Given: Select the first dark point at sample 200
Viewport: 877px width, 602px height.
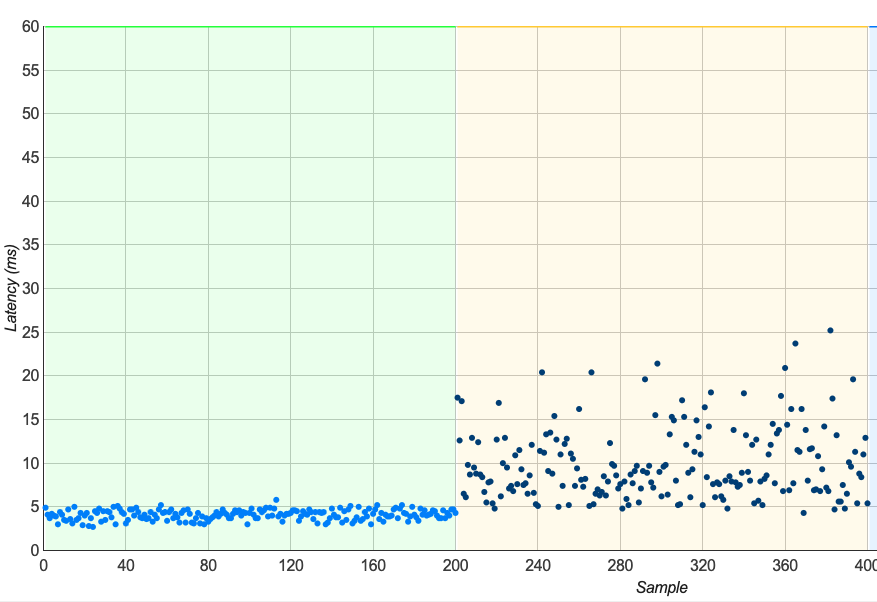Looking at the screenshot, I should point(457,398).
